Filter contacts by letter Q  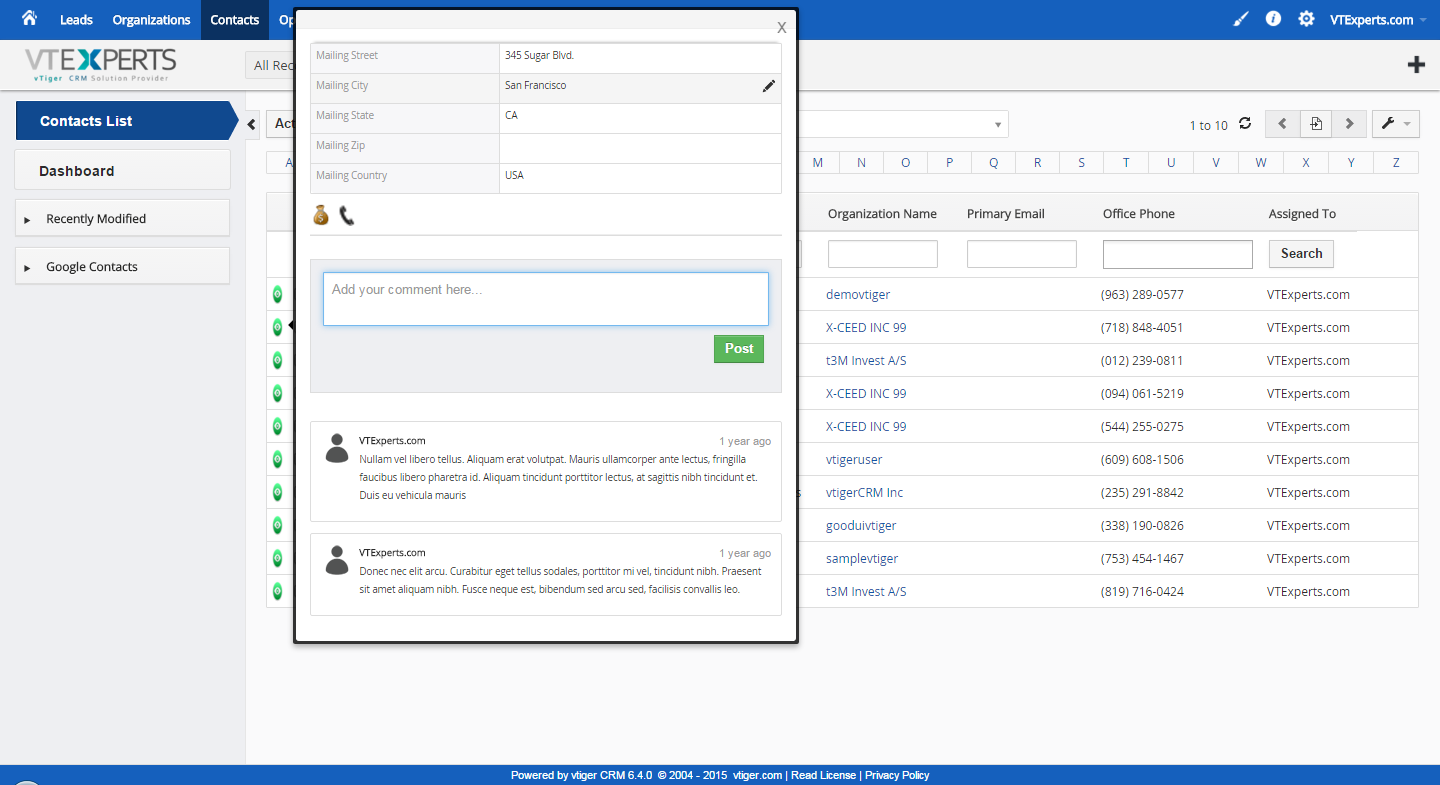[x=993, y=162]
